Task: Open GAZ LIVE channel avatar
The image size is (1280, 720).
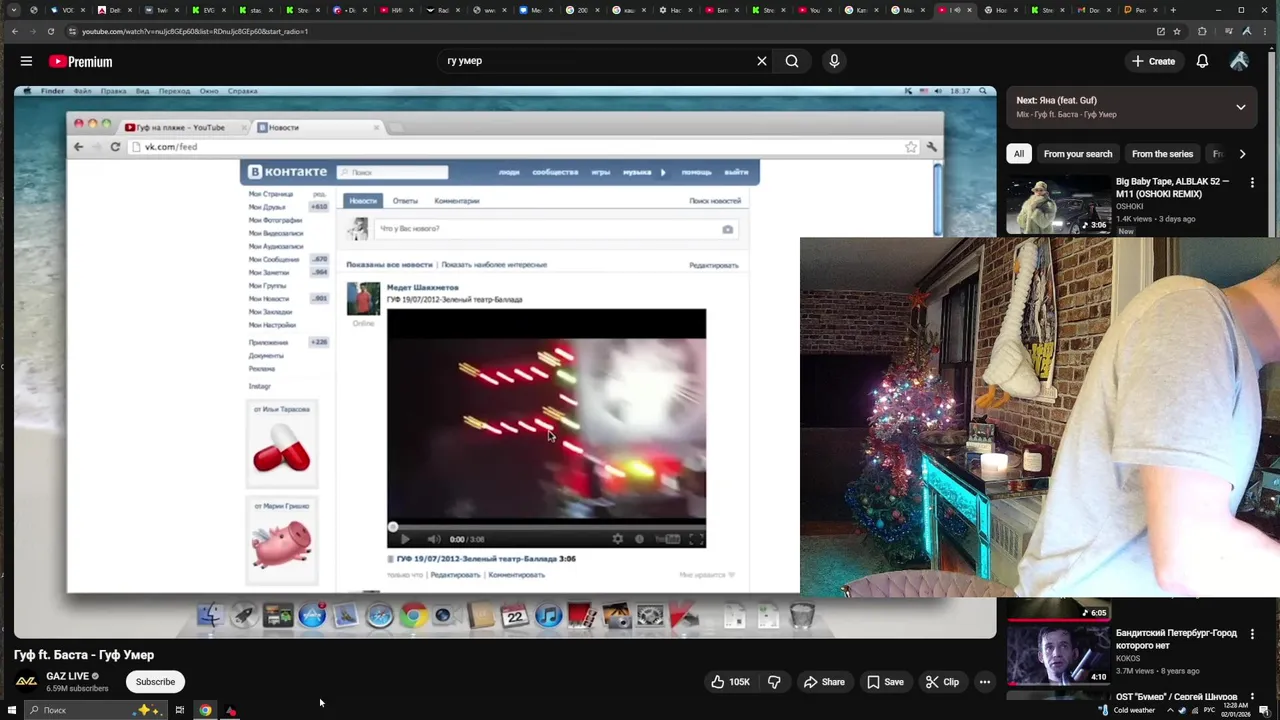Action: (26, 682)
